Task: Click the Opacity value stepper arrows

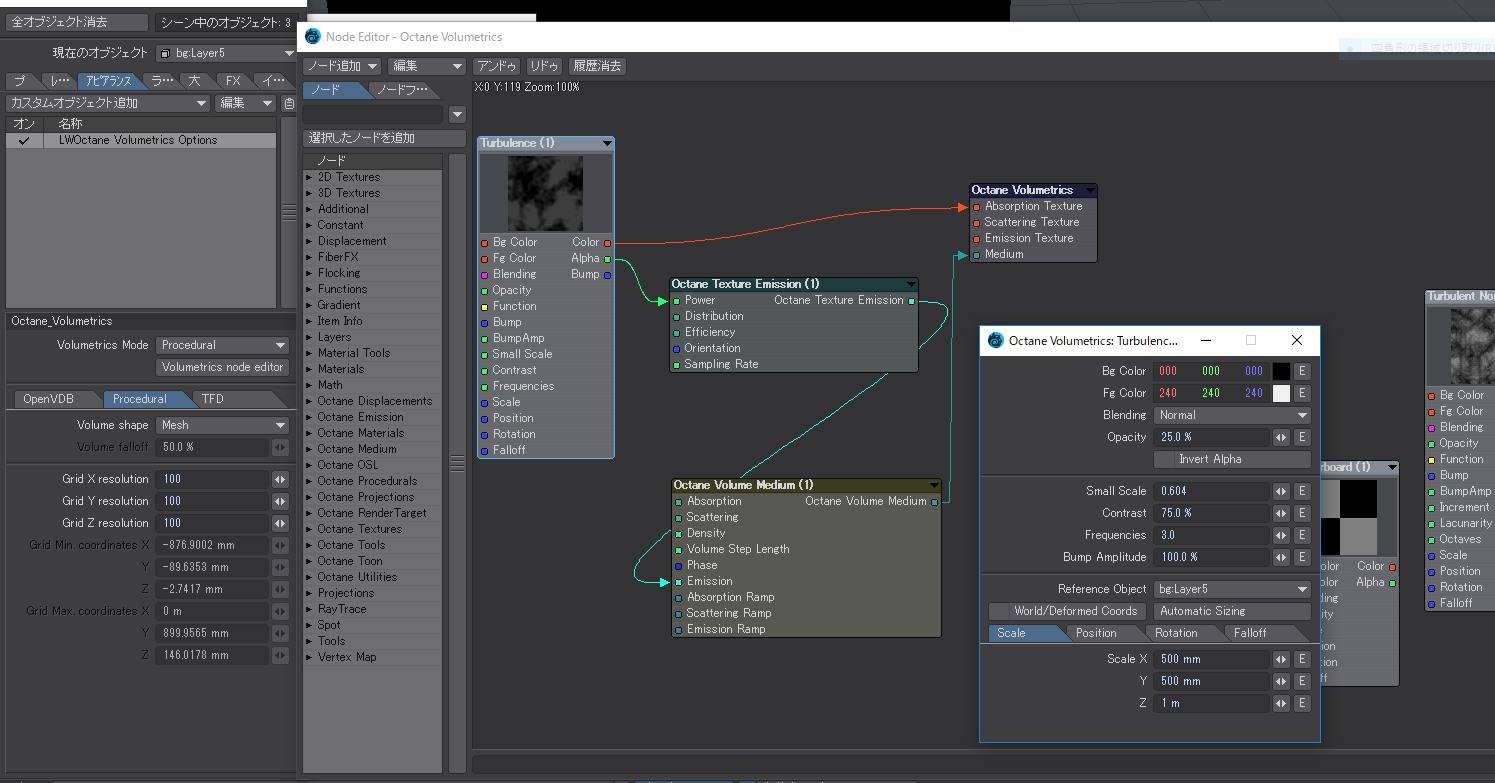Action: pos(1280,437)
